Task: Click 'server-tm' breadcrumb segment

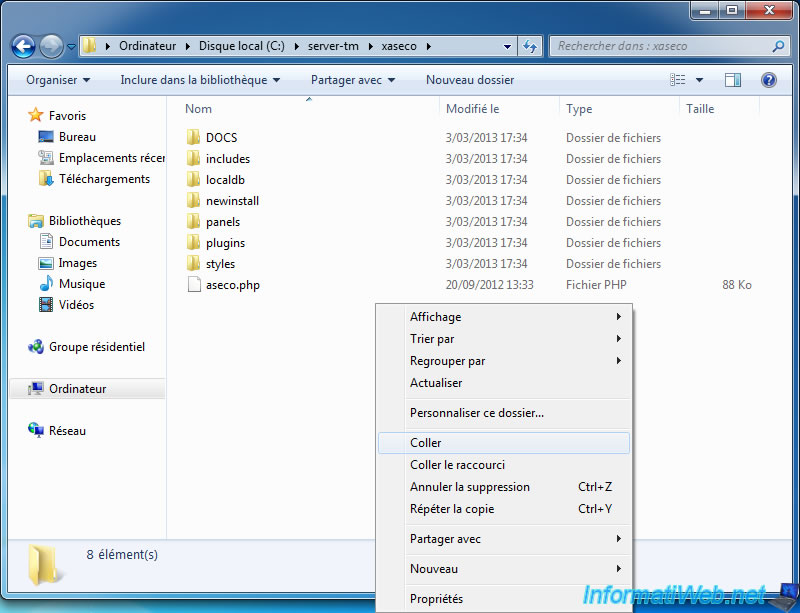Action: (x=333, y=46)
